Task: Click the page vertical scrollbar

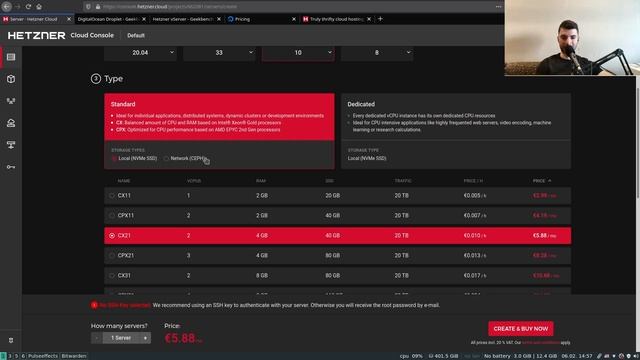Action: point(638,143)
